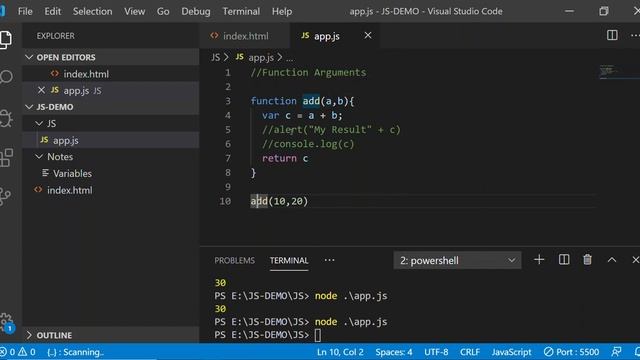Viewport: 640px width, 360px height.
Task: Open the panel overflow ellipsis menu
Action: tap(329, 260)
